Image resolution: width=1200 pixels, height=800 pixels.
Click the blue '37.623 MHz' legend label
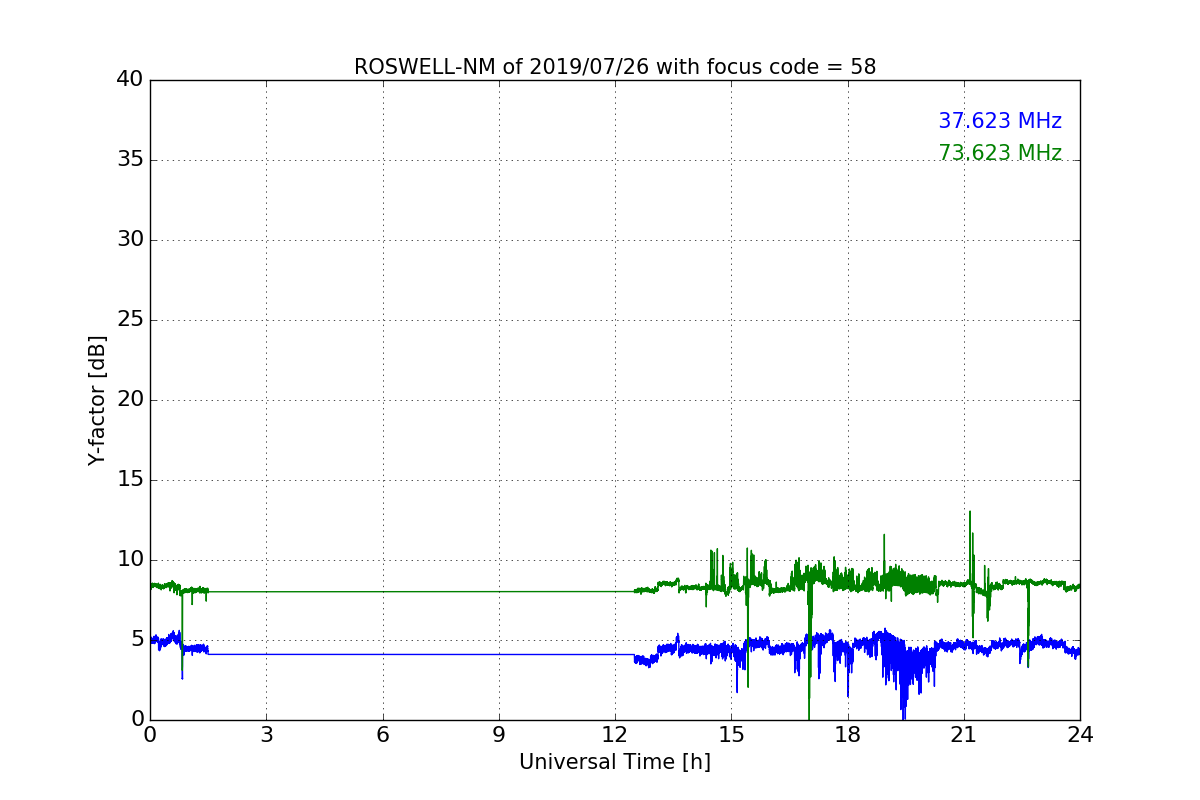point(1000,121)
